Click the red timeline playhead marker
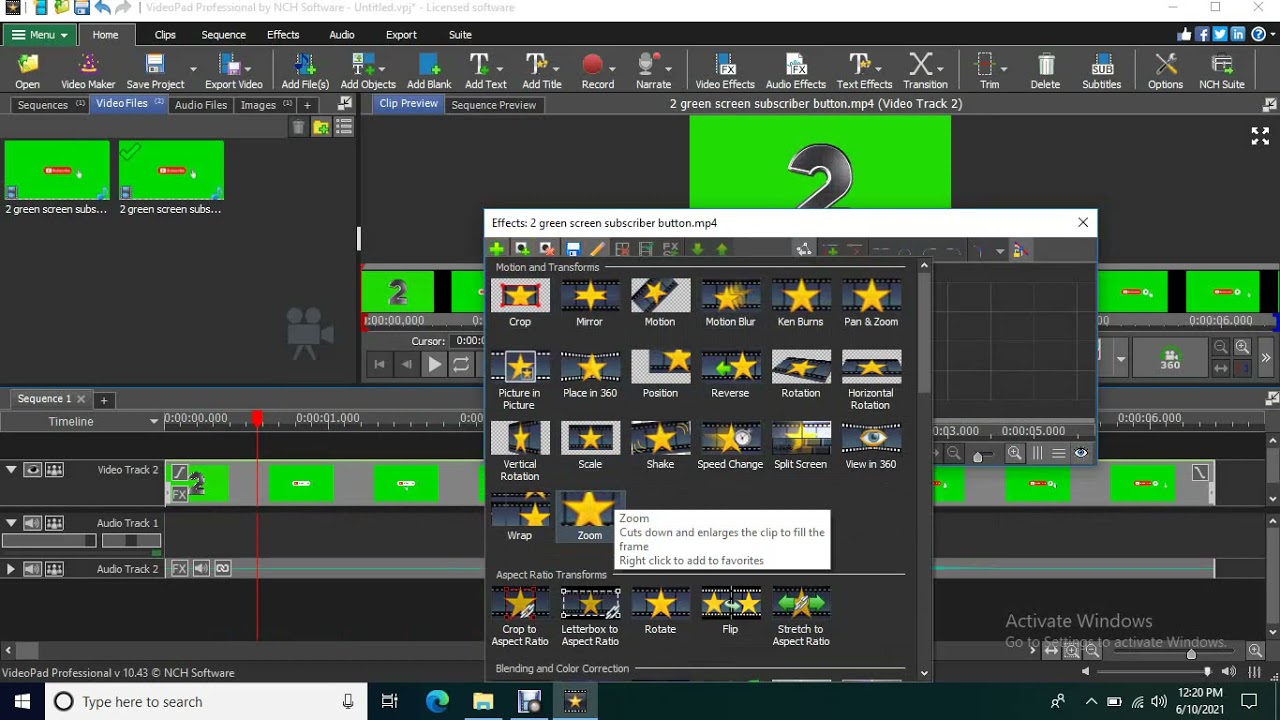This screenshot has height=720, width=1280. [257, 420]
